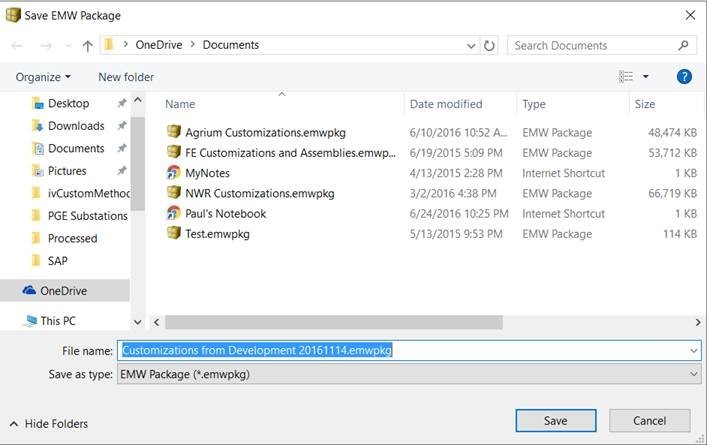Select the PGE Substations folder in sidebar

click(x=88, y=216)
